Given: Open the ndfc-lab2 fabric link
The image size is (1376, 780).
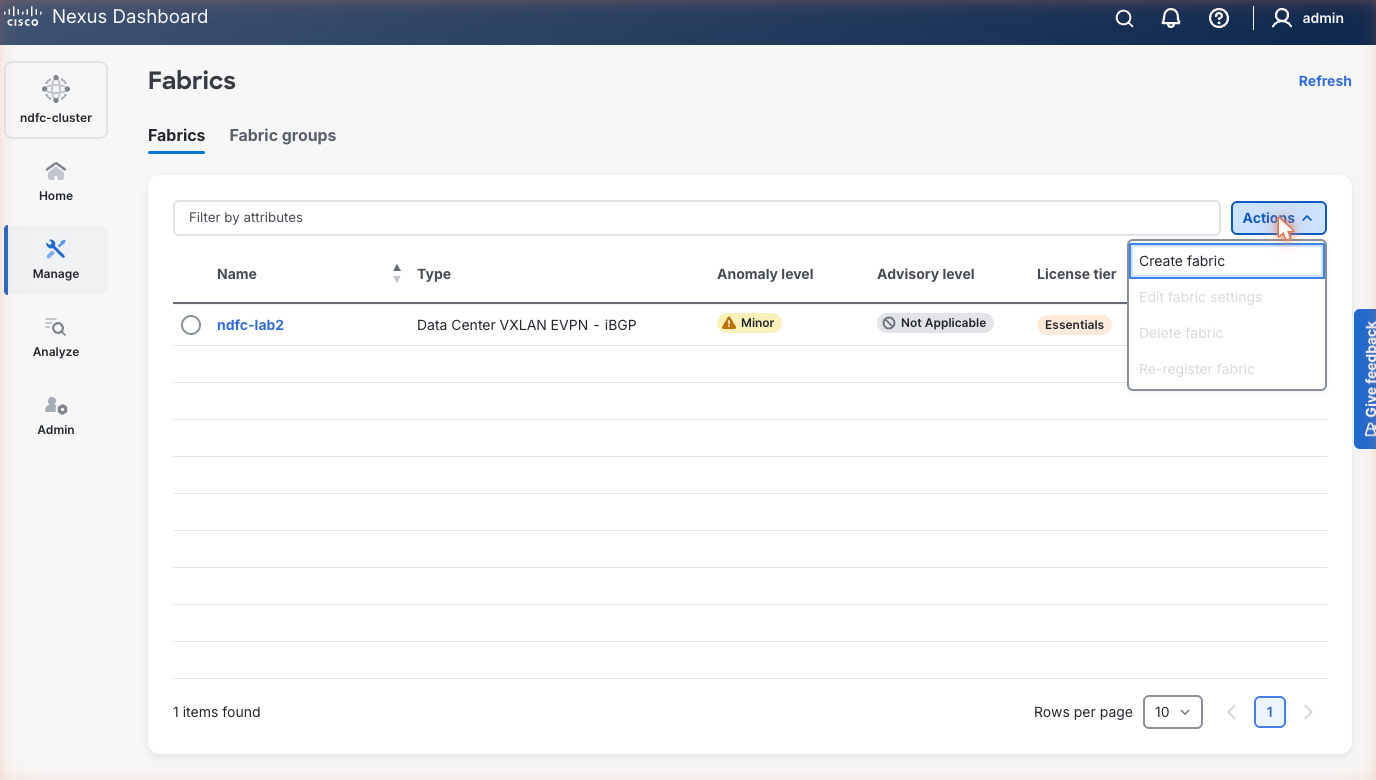Looking at the screenshot, I should [x=250, y=325].
